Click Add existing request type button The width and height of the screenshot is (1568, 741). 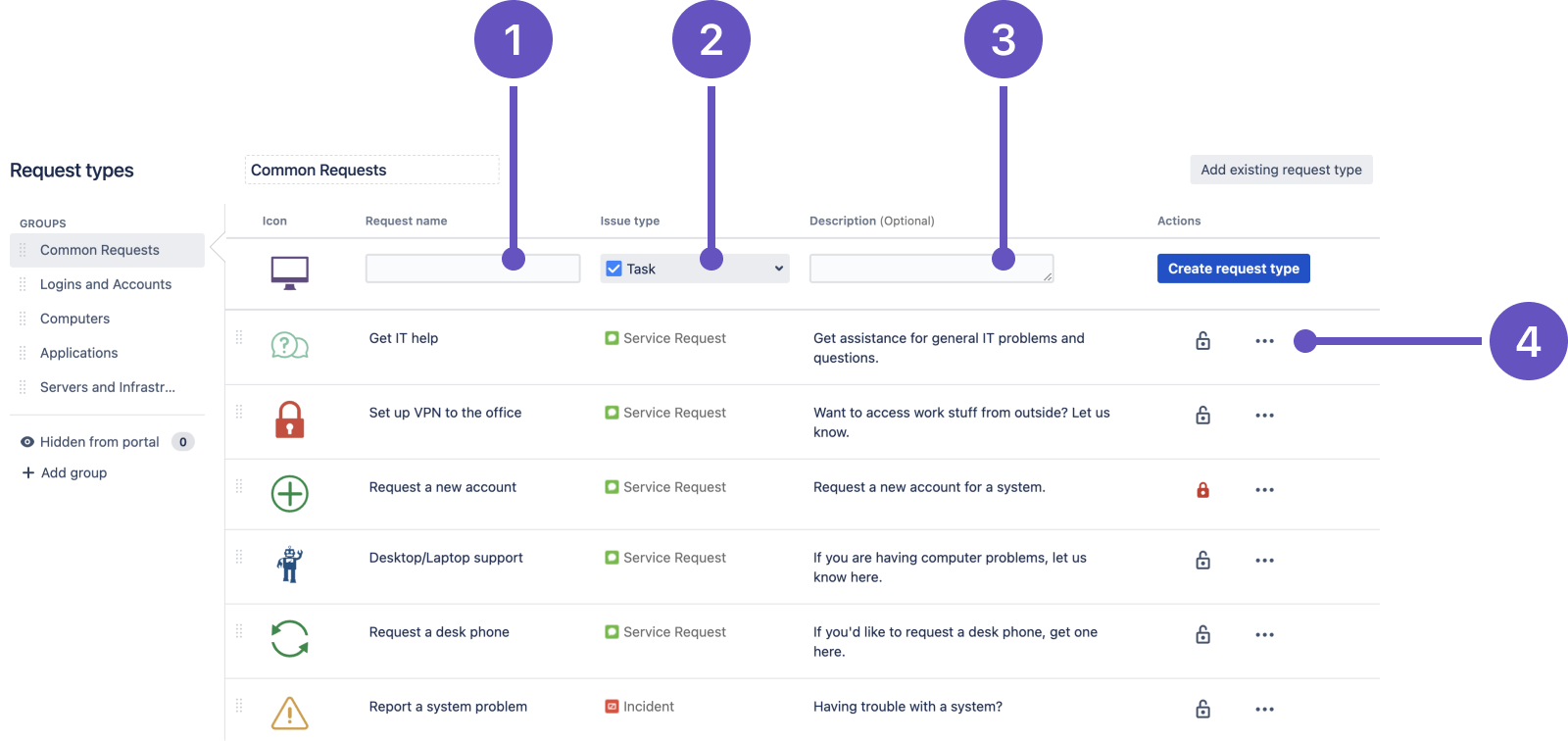(x=1281, y=170)
